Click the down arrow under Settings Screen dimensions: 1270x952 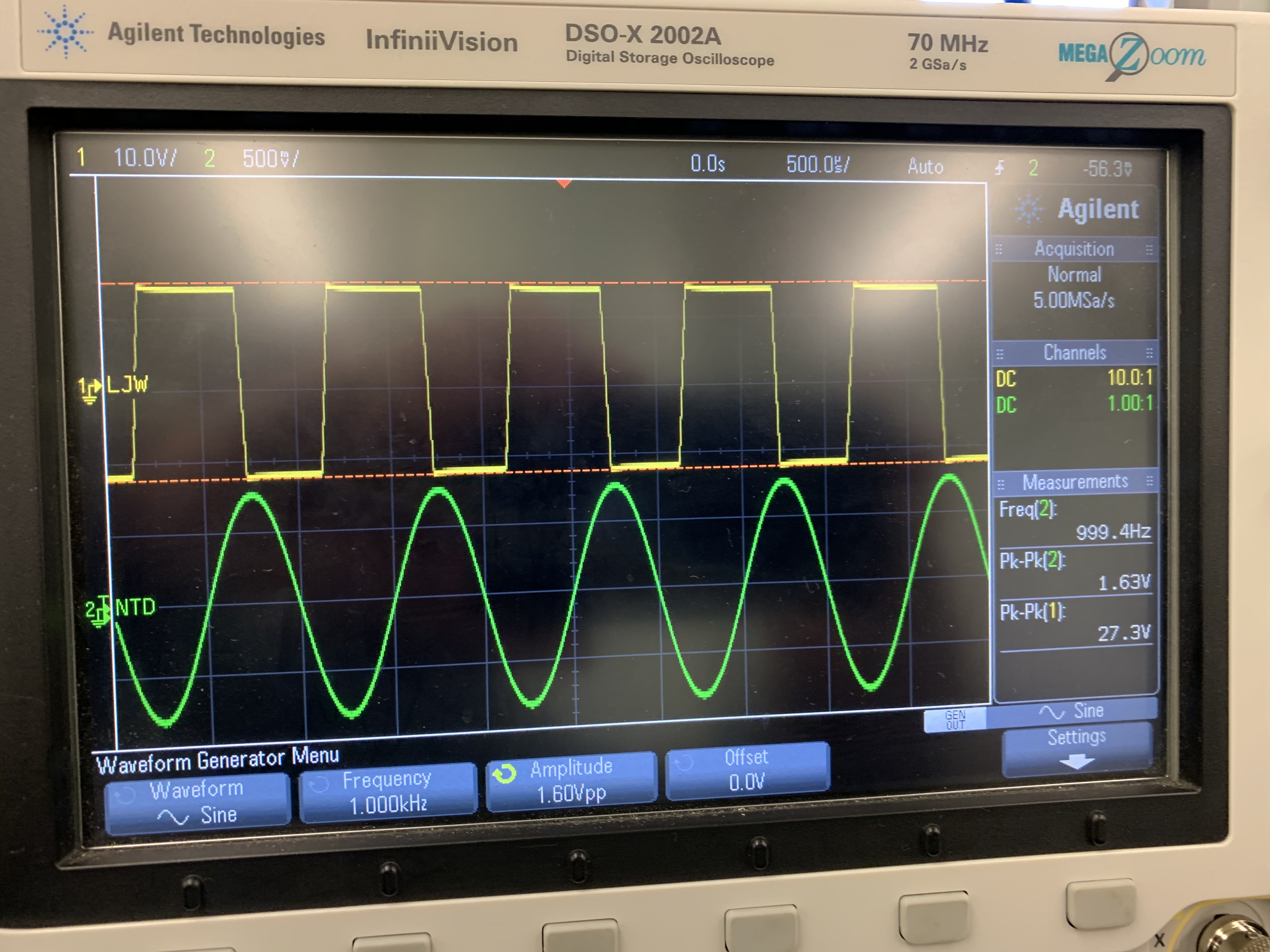1077,762
